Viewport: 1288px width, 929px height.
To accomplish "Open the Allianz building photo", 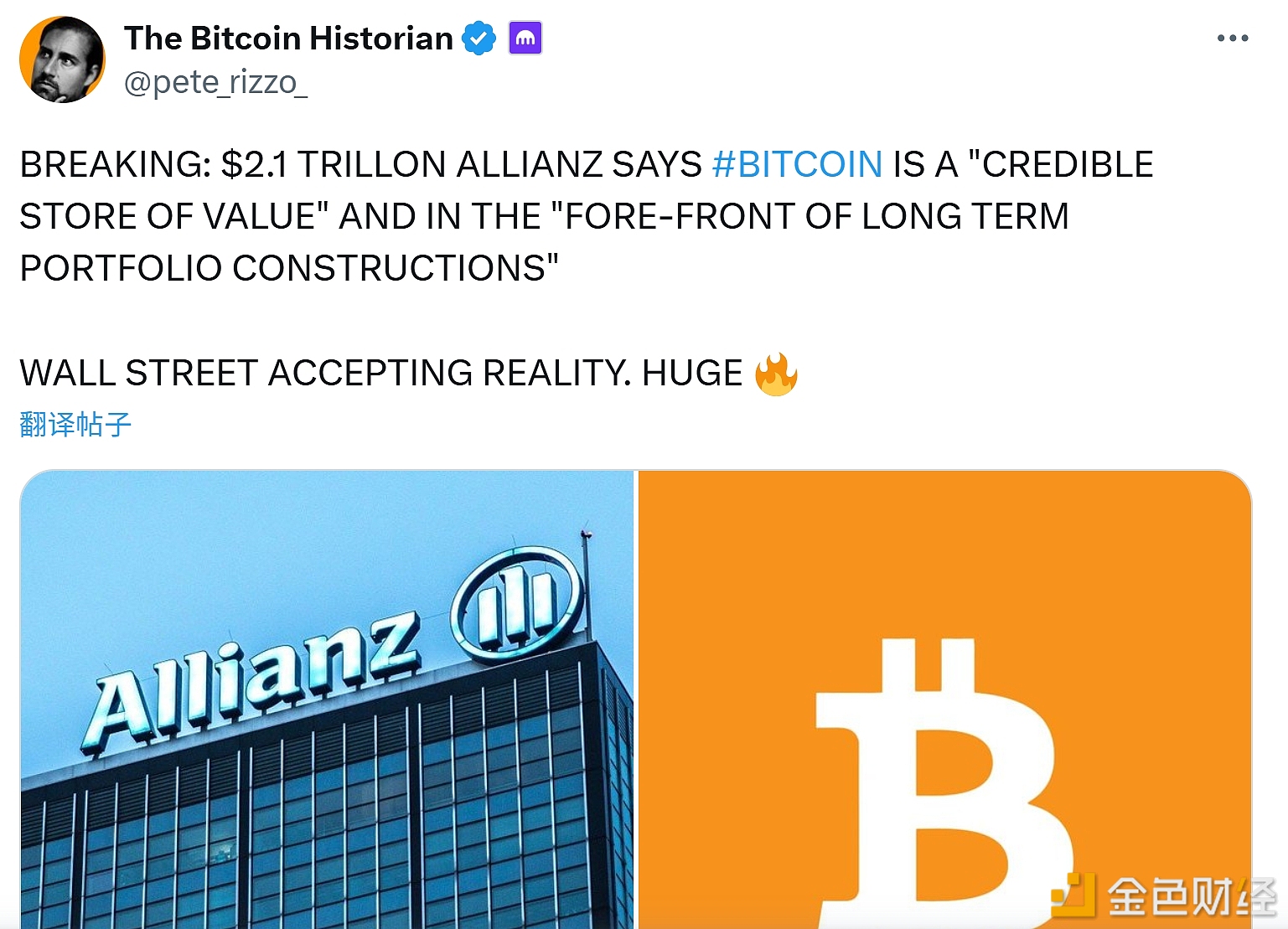I will click(x=327, y=699).
